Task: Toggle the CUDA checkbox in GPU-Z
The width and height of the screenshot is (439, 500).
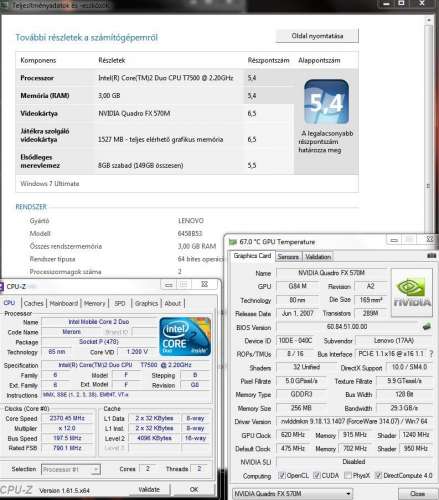Action: 317,475
